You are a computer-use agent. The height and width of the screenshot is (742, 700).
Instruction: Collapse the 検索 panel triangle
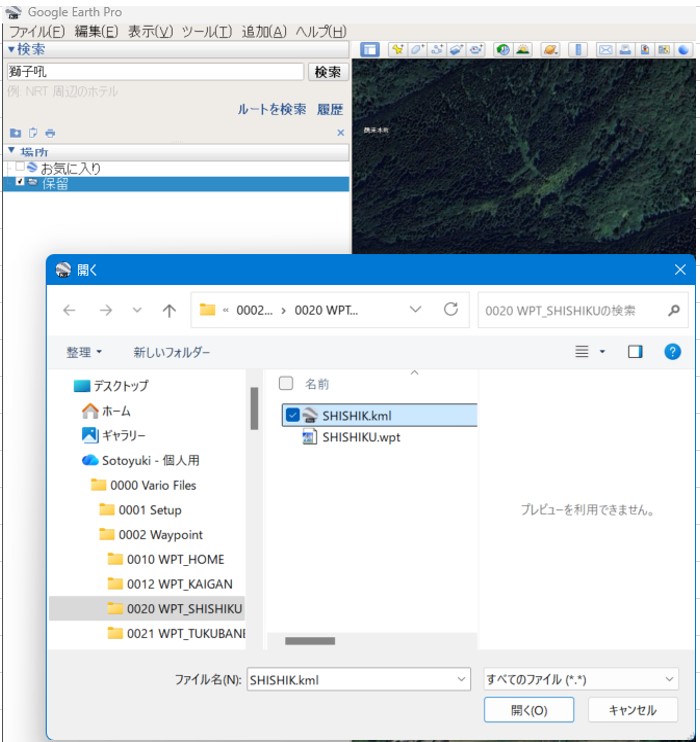(11, 49)
